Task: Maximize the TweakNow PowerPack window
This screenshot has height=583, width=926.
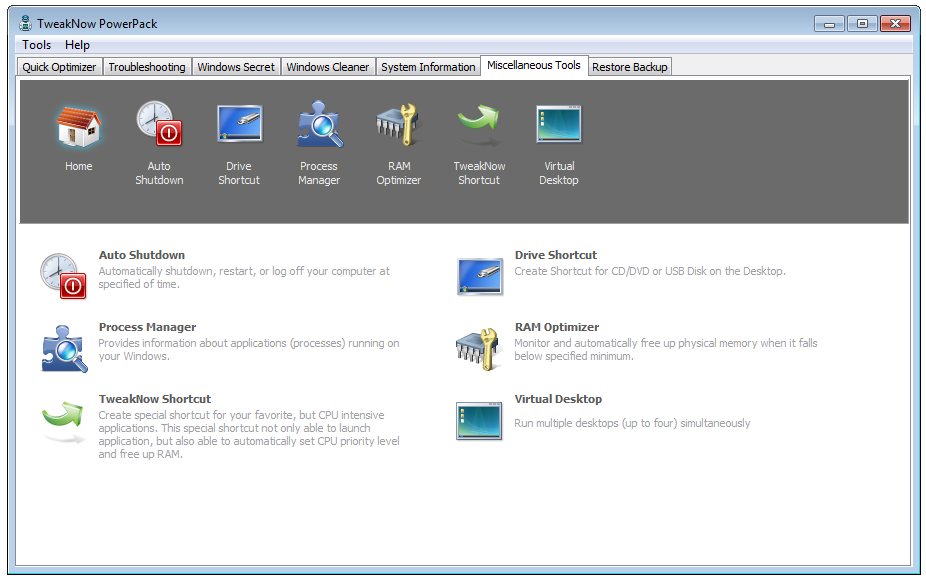Action: (x=862, y=24)
